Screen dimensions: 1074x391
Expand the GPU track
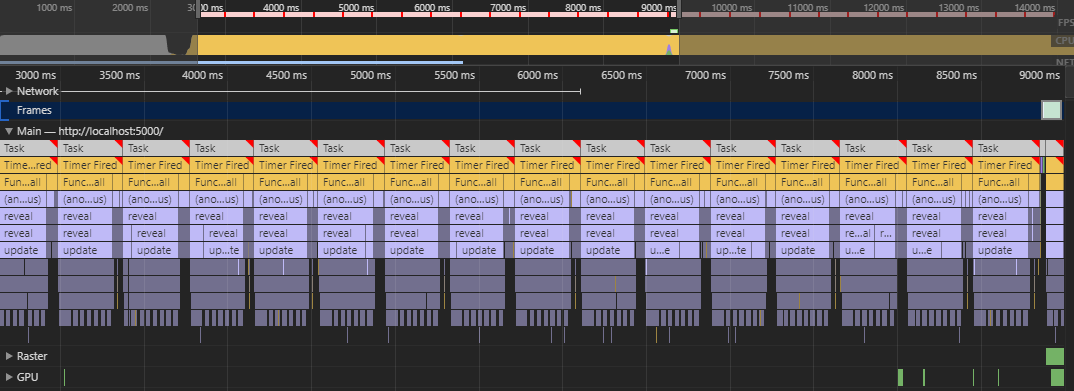point(9,377)
